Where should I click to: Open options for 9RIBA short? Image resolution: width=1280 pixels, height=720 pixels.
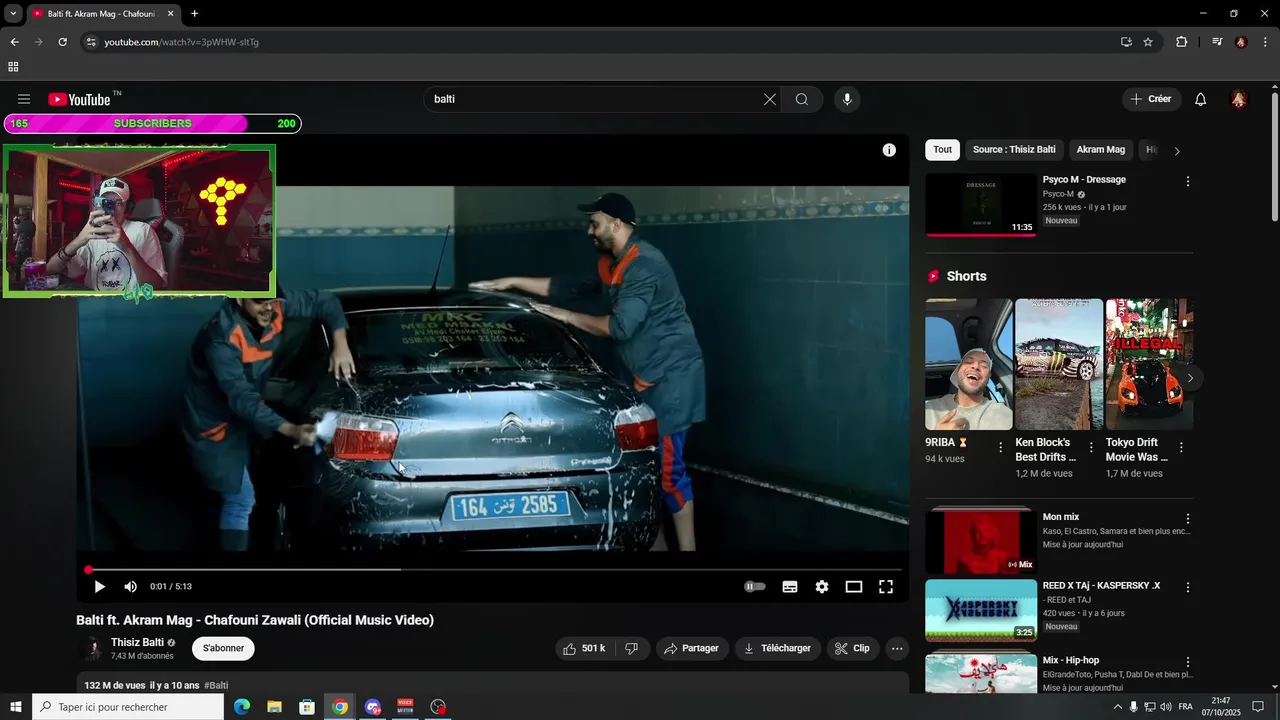(x=1001, y=448)
